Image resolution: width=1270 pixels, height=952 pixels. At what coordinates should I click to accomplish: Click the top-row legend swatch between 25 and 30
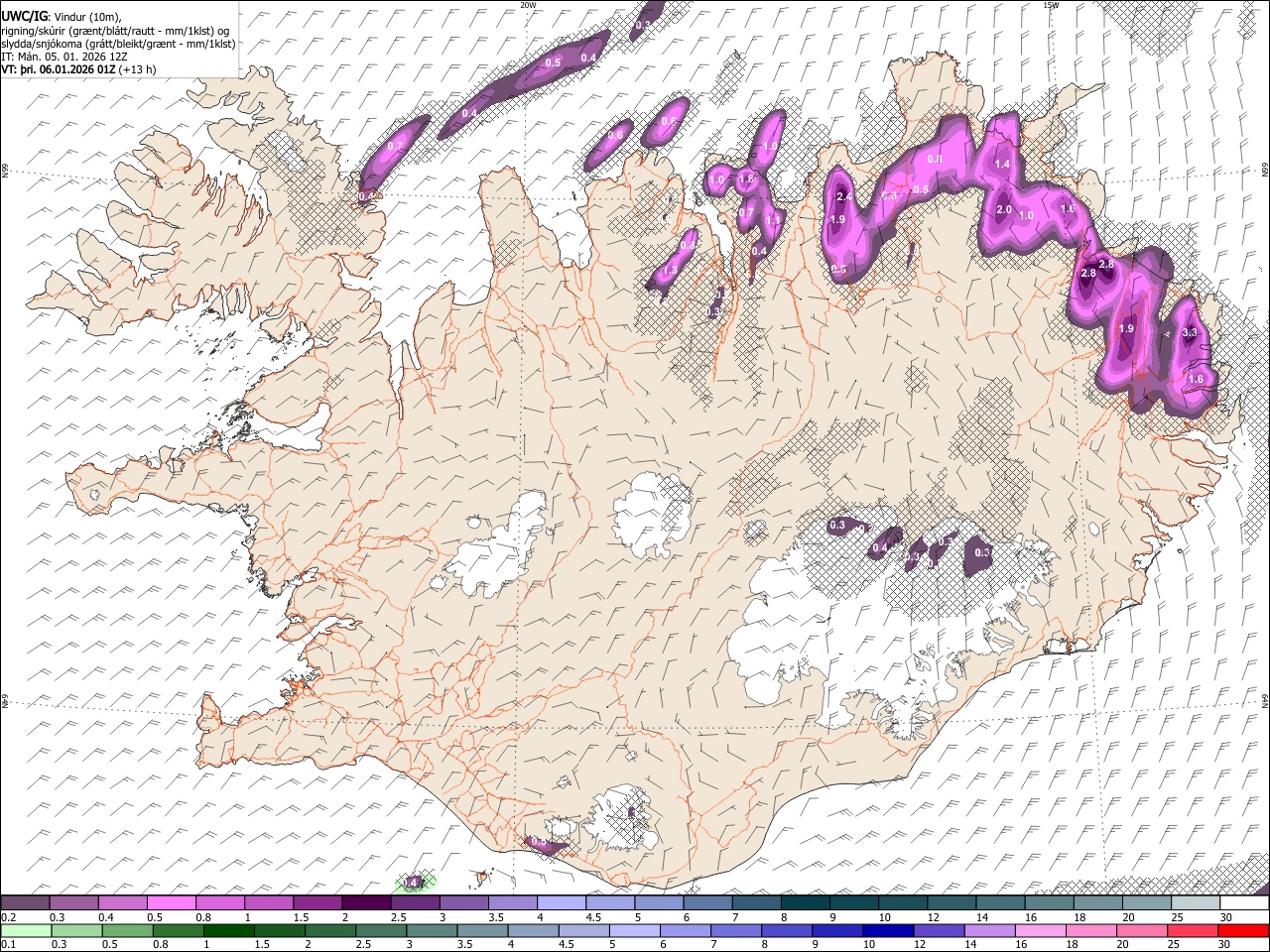tap(1196, 903)
